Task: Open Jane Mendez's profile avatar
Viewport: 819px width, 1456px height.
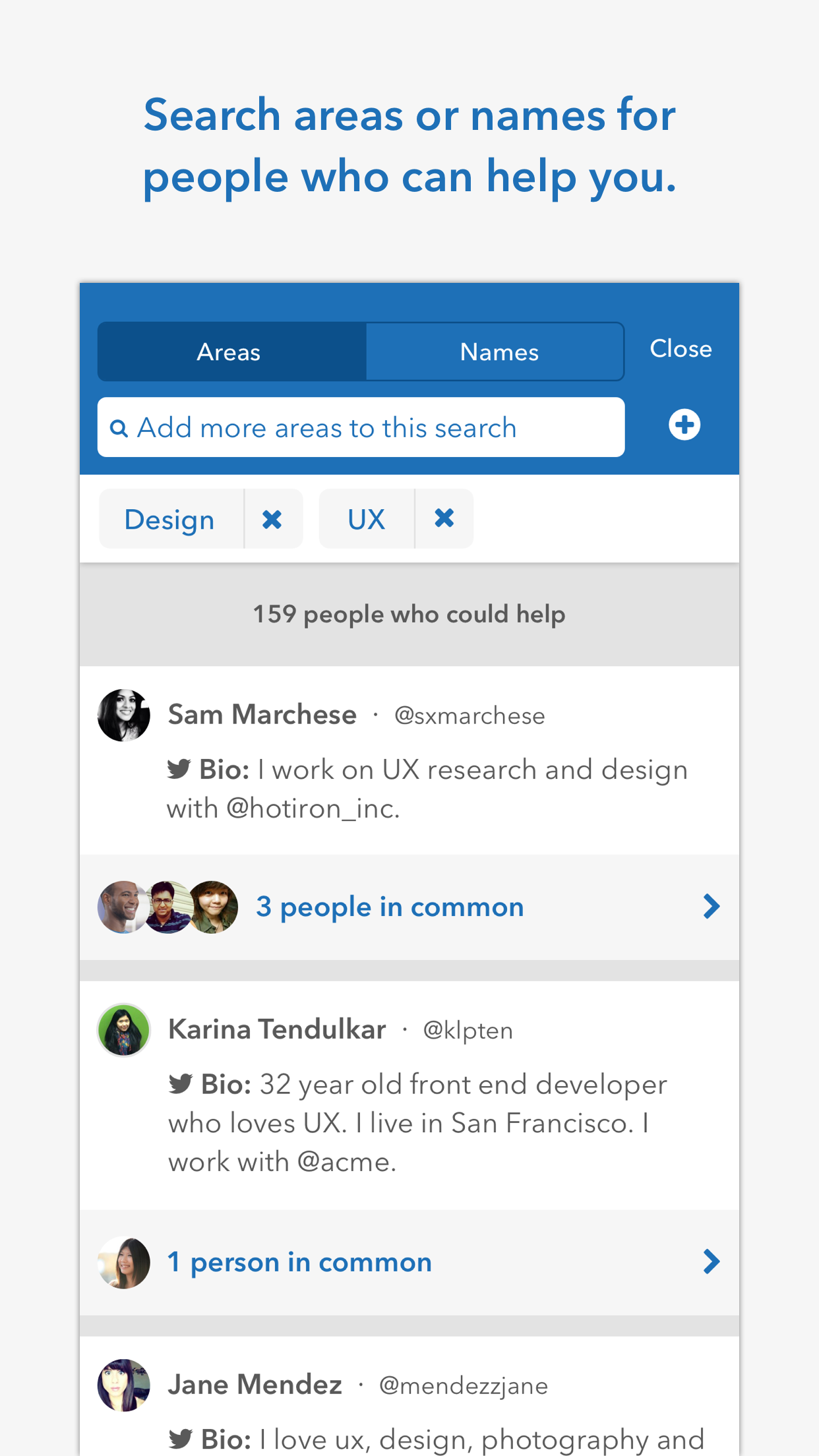Action: (124, 1385)
